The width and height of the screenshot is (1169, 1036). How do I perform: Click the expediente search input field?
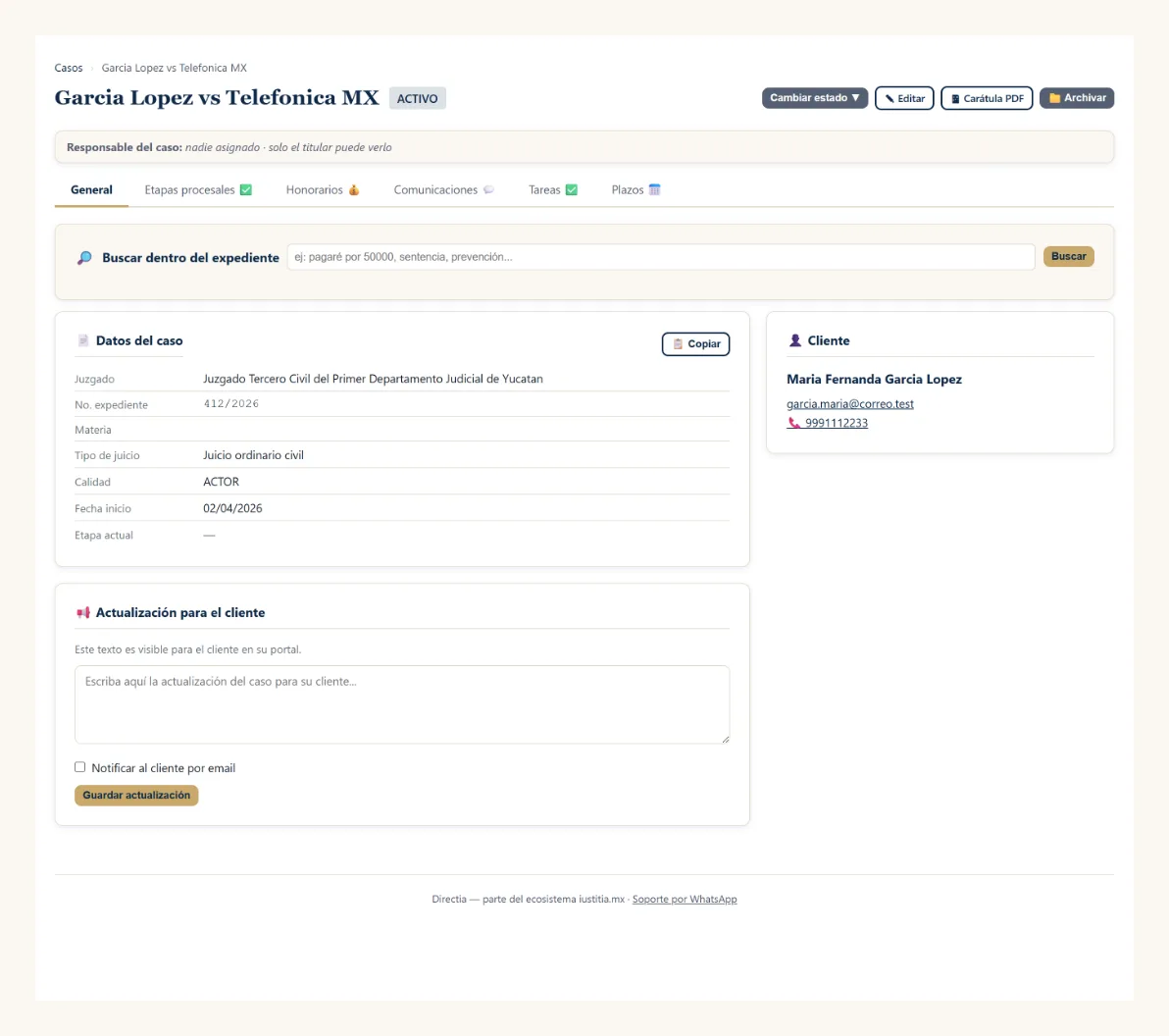661,257
